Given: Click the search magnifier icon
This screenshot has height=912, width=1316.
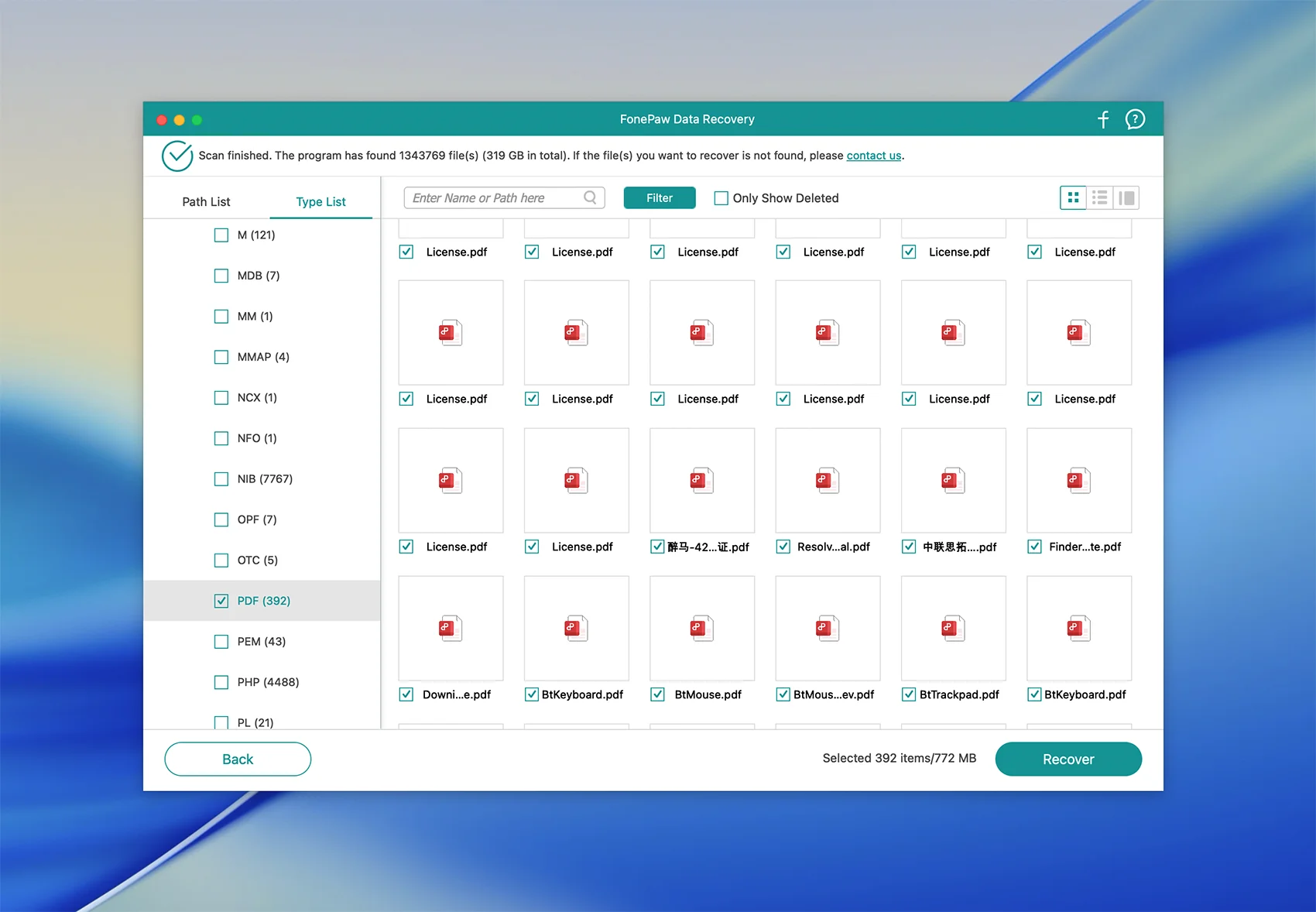Looking at the screenshot, I should tap(590, 198).
